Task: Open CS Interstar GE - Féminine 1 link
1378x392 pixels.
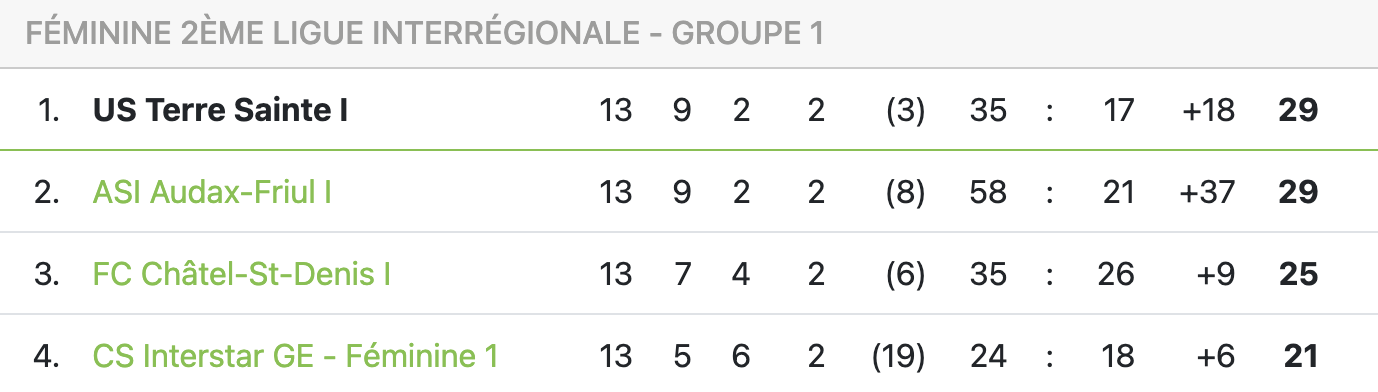Action: pyautogui.click(x=295, y=356)
